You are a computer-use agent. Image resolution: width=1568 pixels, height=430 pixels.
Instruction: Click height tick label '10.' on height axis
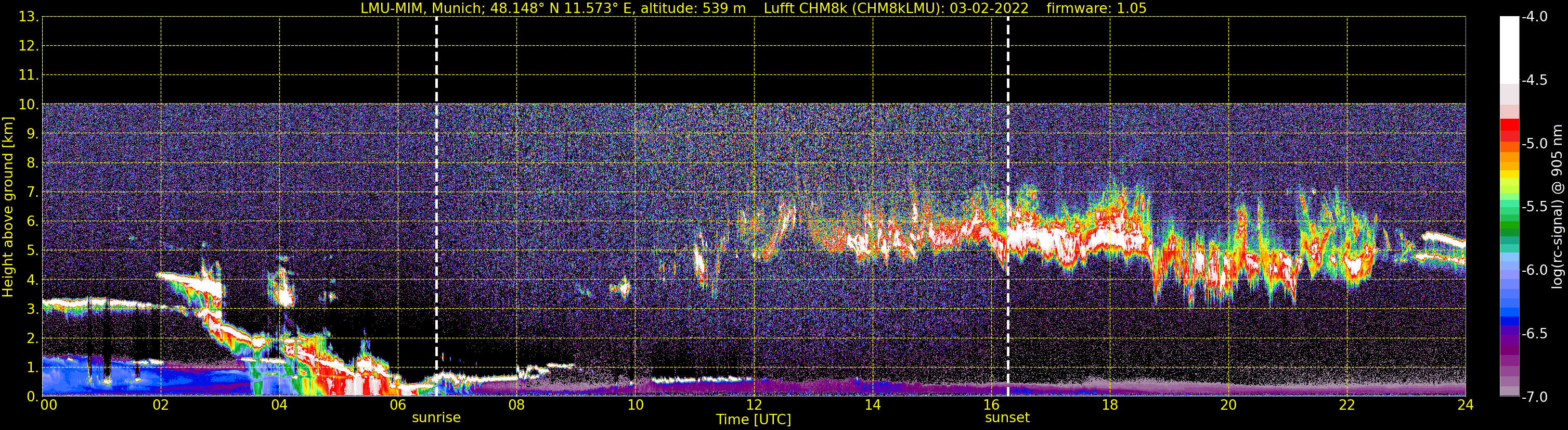pos(29,105)
